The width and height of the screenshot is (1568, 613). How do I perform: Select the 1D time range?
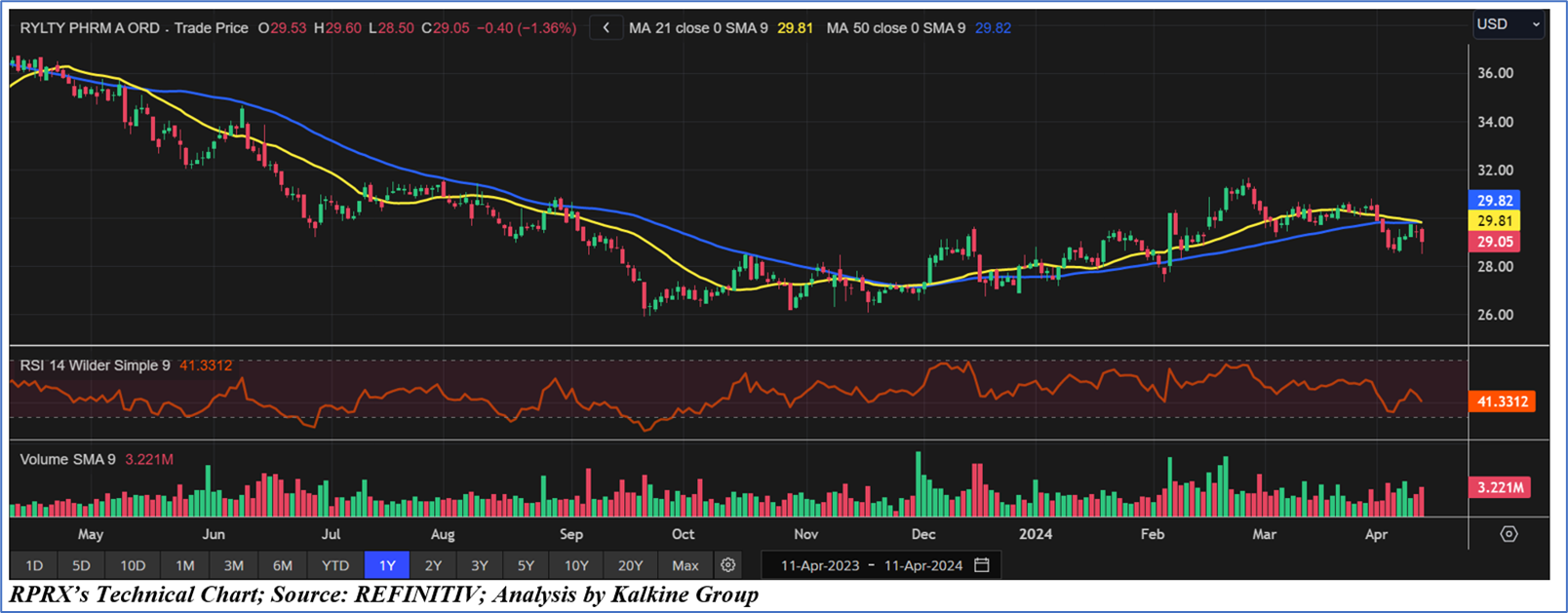[x=34, y=565]
